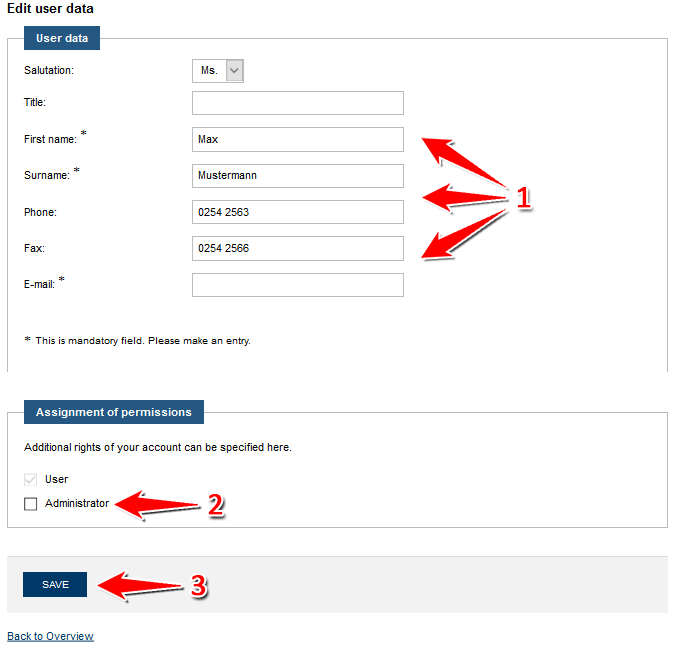The height and width of the screenshot is (648, 675).
Task: Click the Fax field containing 0254 2566
Action: [297, 248]
